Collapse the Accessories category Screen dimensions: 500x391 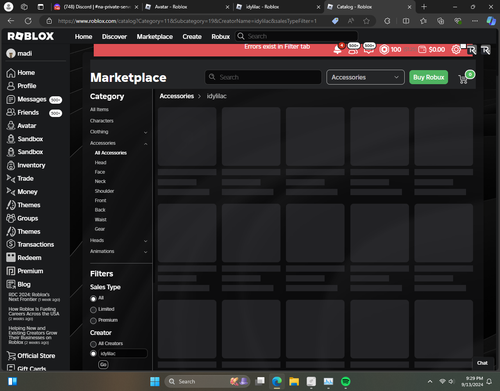145,144
